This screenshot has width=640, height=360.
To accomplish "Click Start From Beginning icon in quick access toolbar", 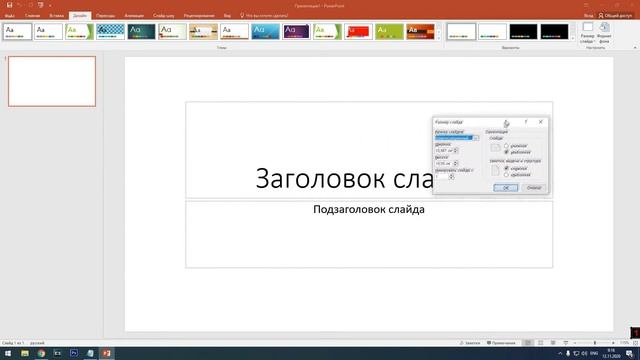I will pyautogui.click(x=40, y=5).
